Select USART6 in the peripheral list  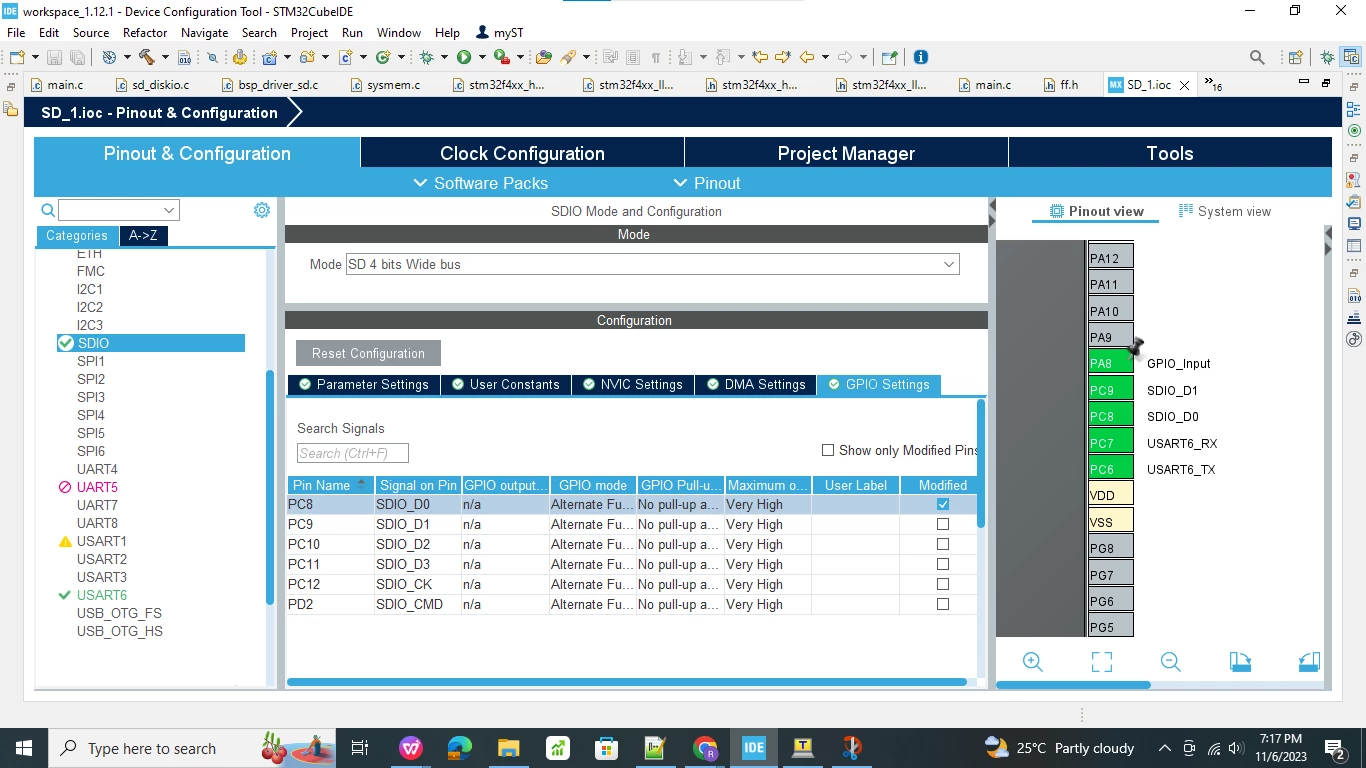(x=102, y=595)
